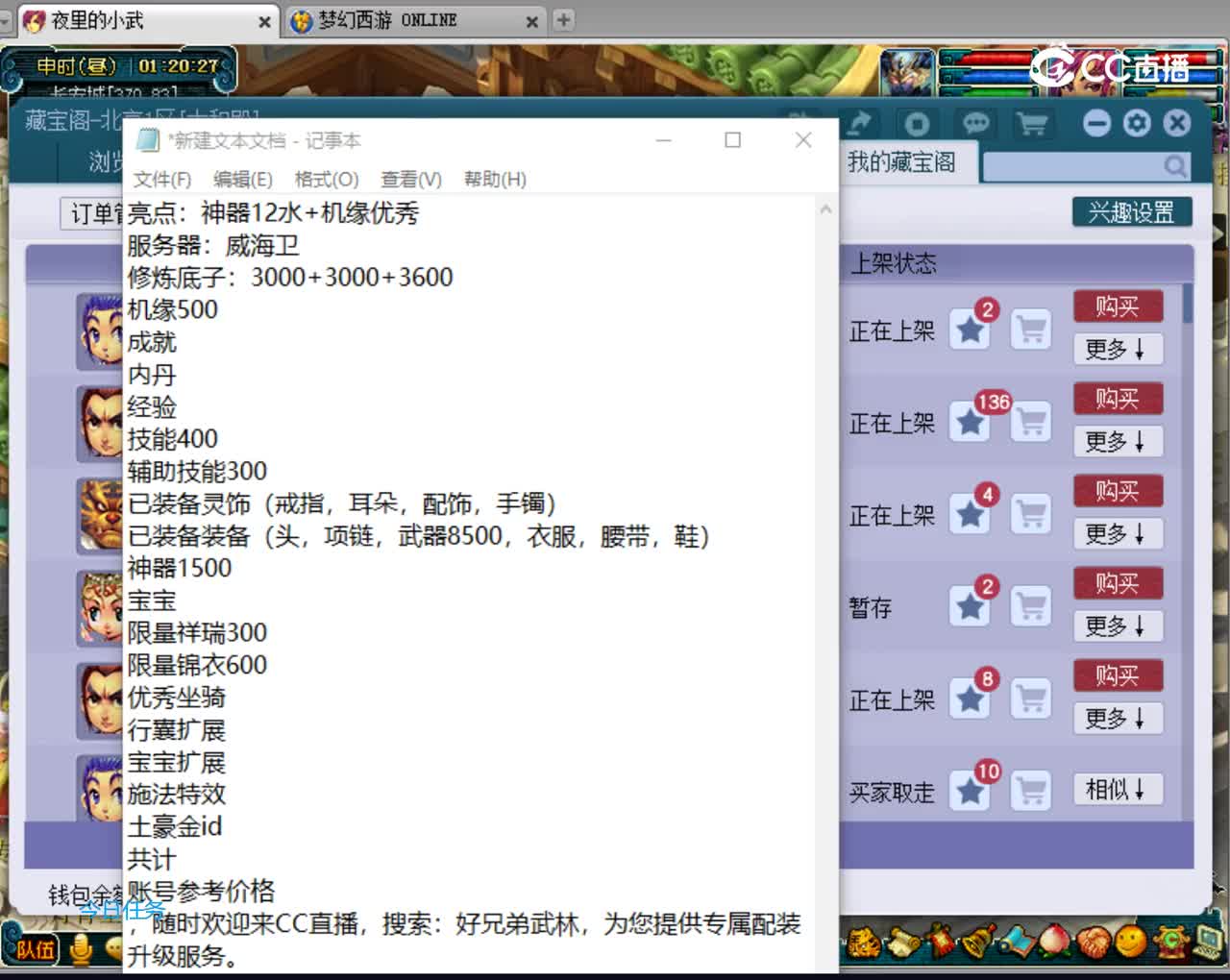The width and height of the screenshot is (1230, 980).
Task: Open the red banner scroll icon
Action: click(940, 943)
